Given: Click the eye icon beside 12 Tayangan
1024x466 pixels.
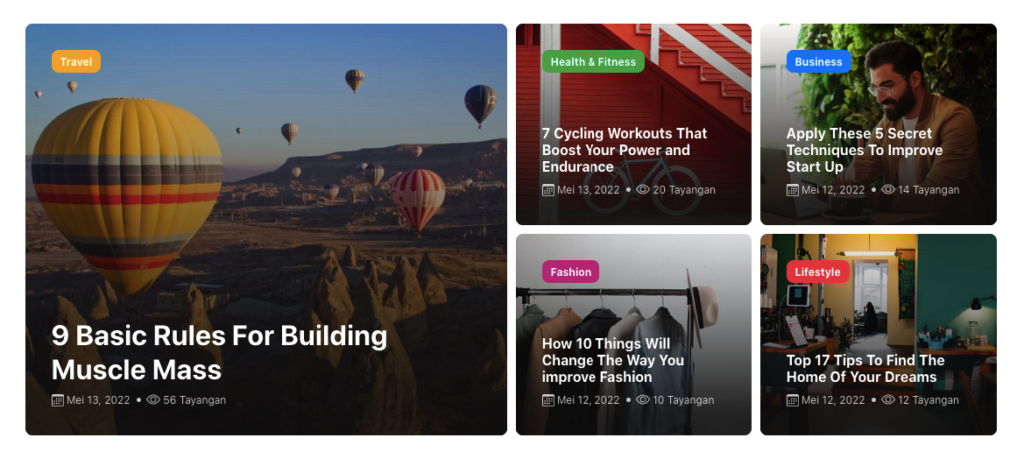Looking at the screenshot, I should click(x=888, y=400).
